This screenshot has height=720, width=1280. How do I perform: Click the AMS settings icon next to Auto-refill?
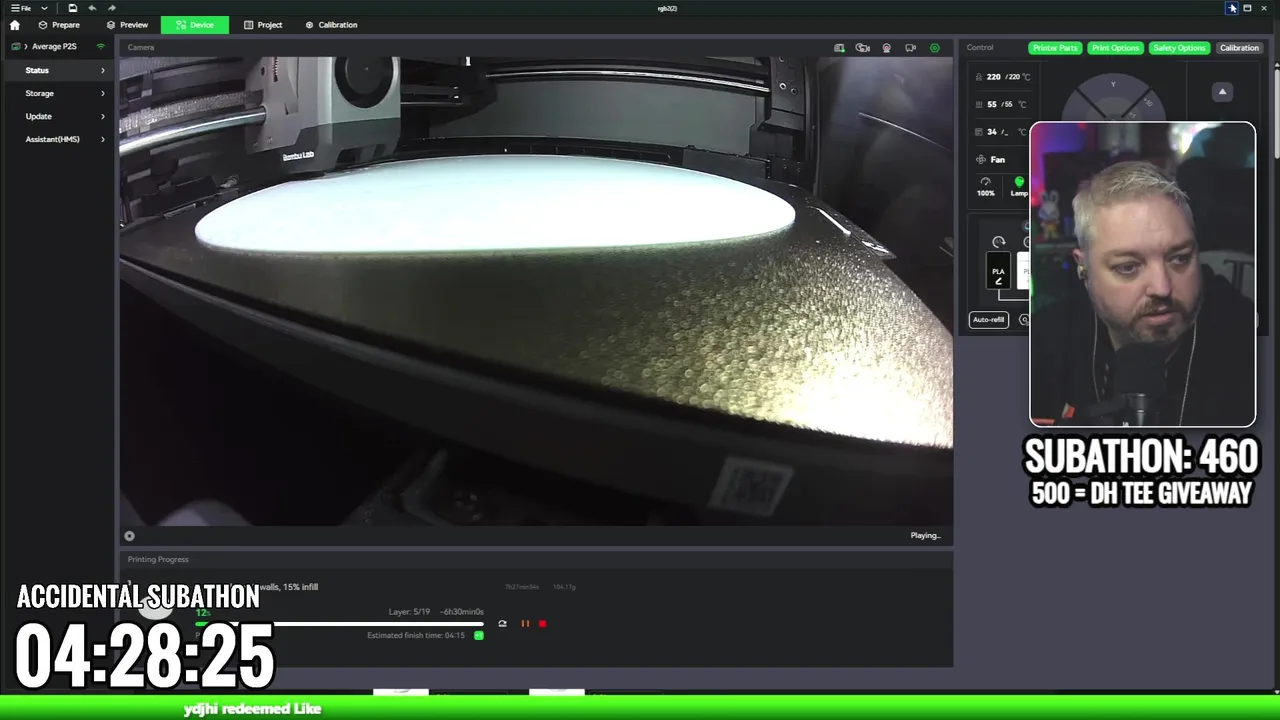click(x=1023, y=320)
